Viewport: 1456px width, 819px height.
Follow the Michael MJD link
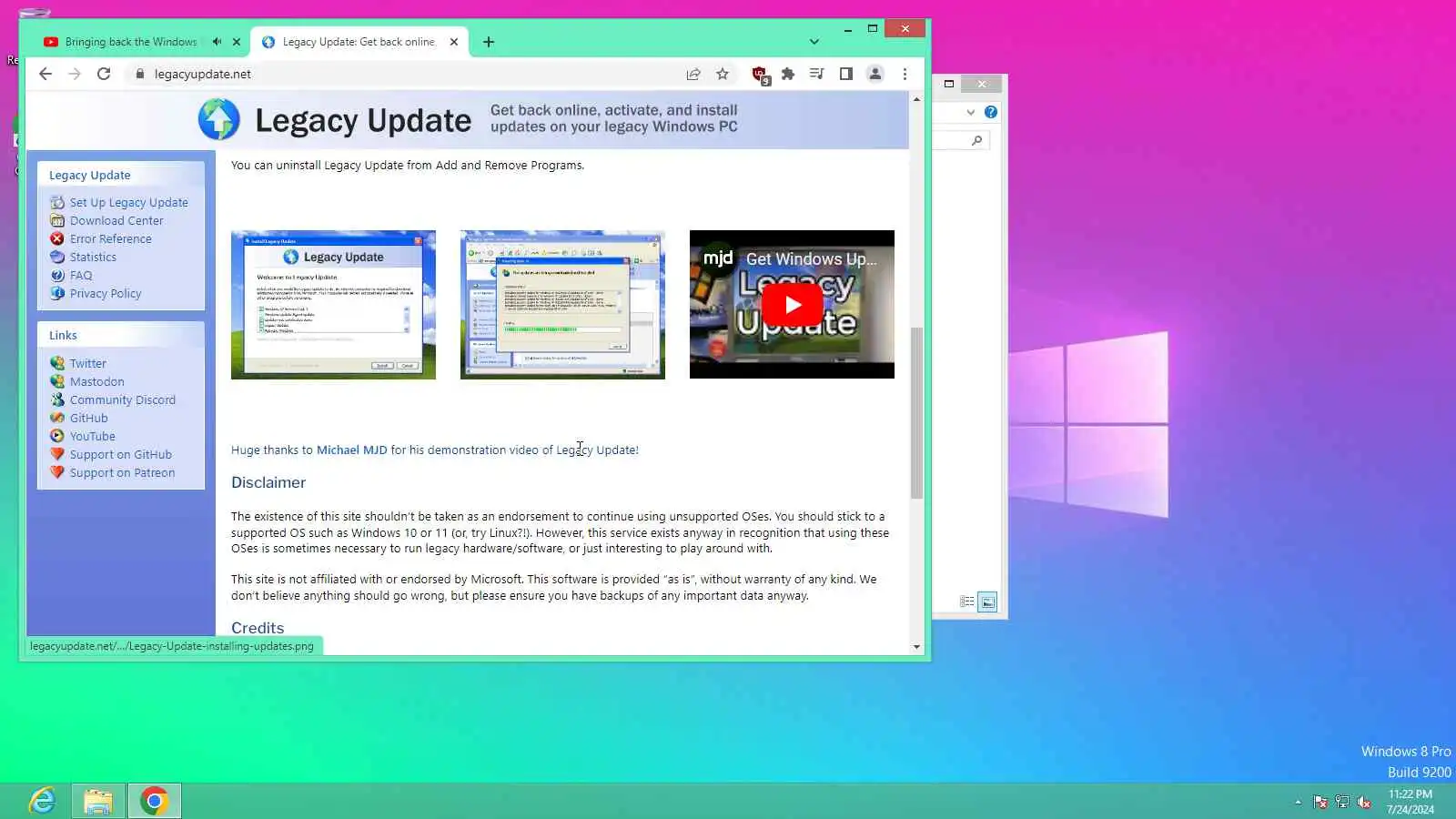[351, 450]
